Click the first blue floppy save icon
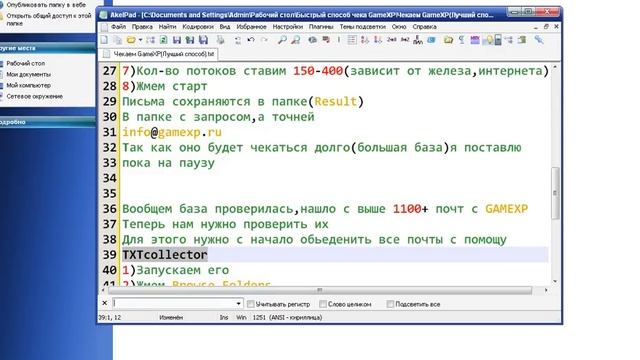The image size is (640, 360). (x=177, y=40)
